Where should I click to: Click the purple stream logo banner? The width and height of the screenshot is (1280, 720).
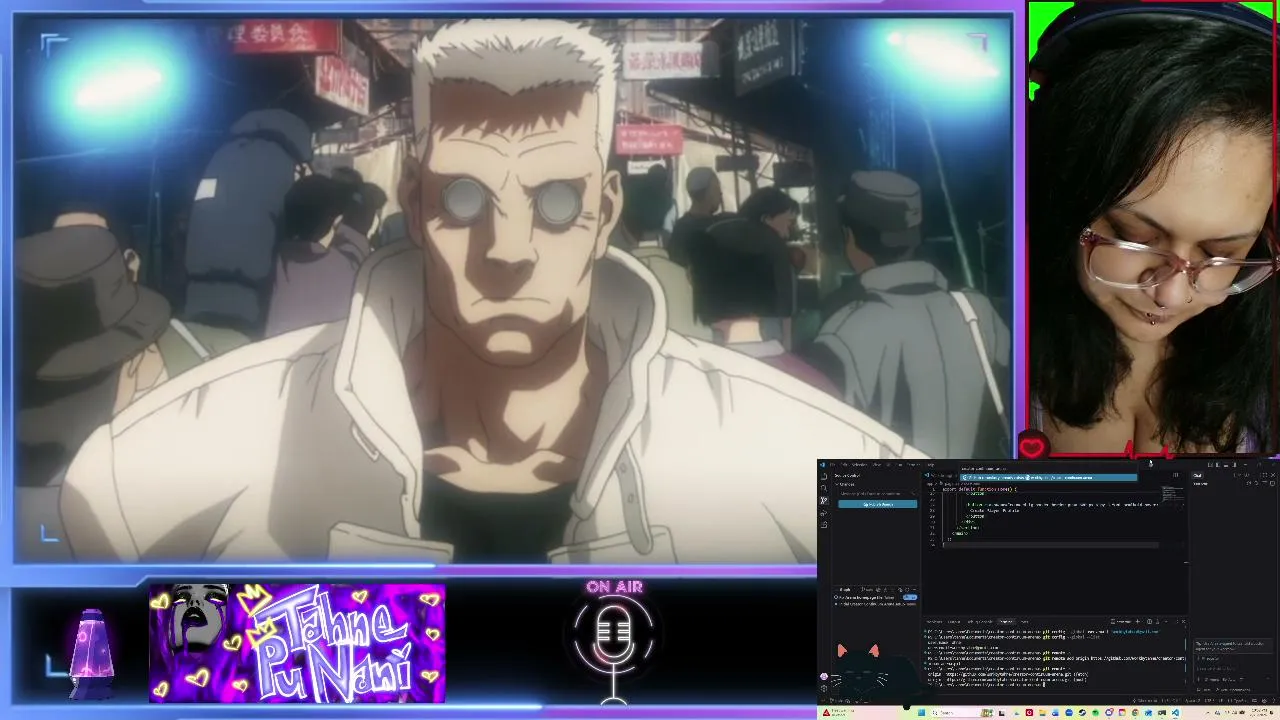[x=297, y=643]
